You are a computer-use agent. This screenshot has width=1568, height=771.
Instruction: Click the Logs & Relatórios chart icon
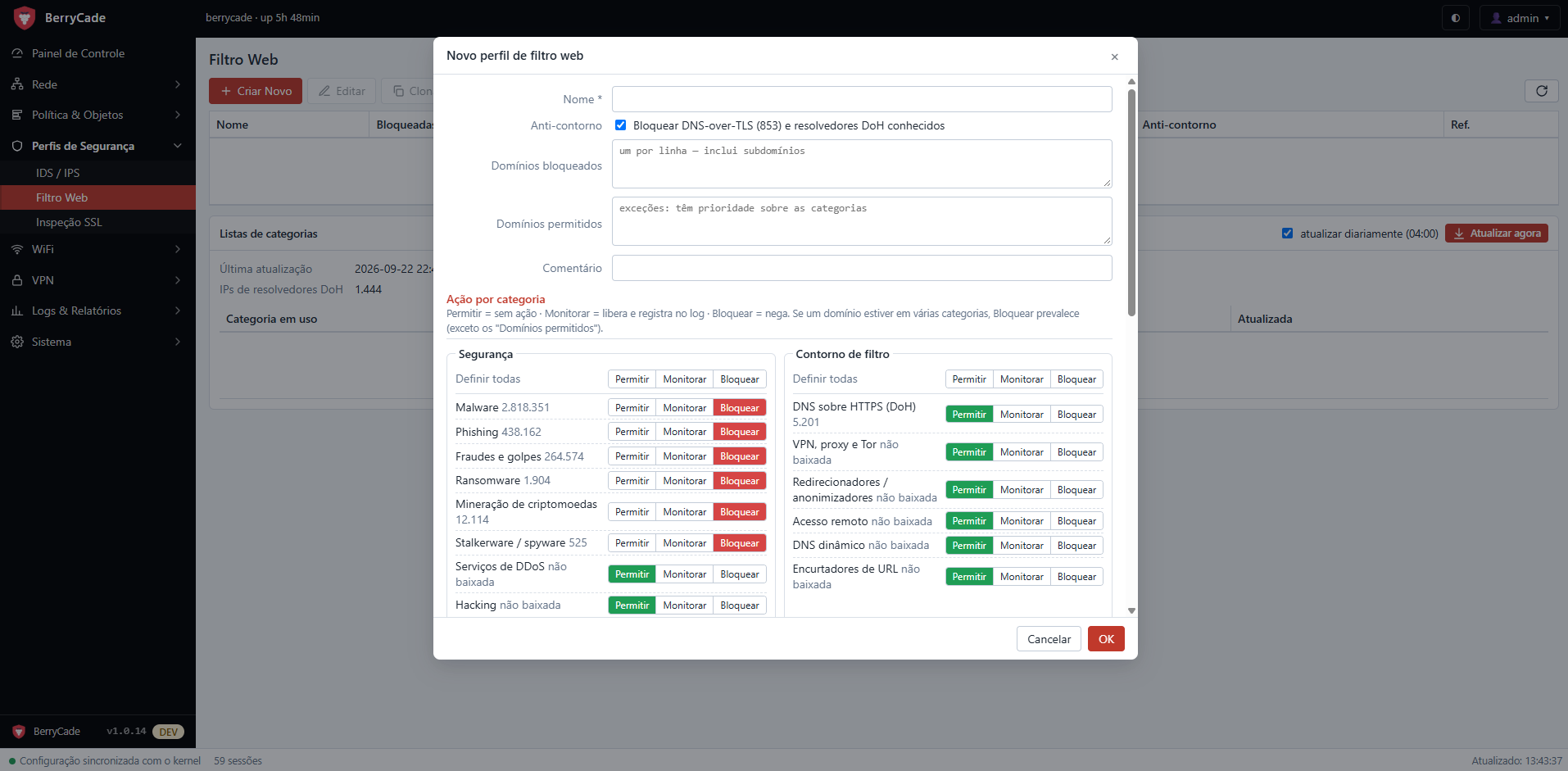[x=17, y=311]
